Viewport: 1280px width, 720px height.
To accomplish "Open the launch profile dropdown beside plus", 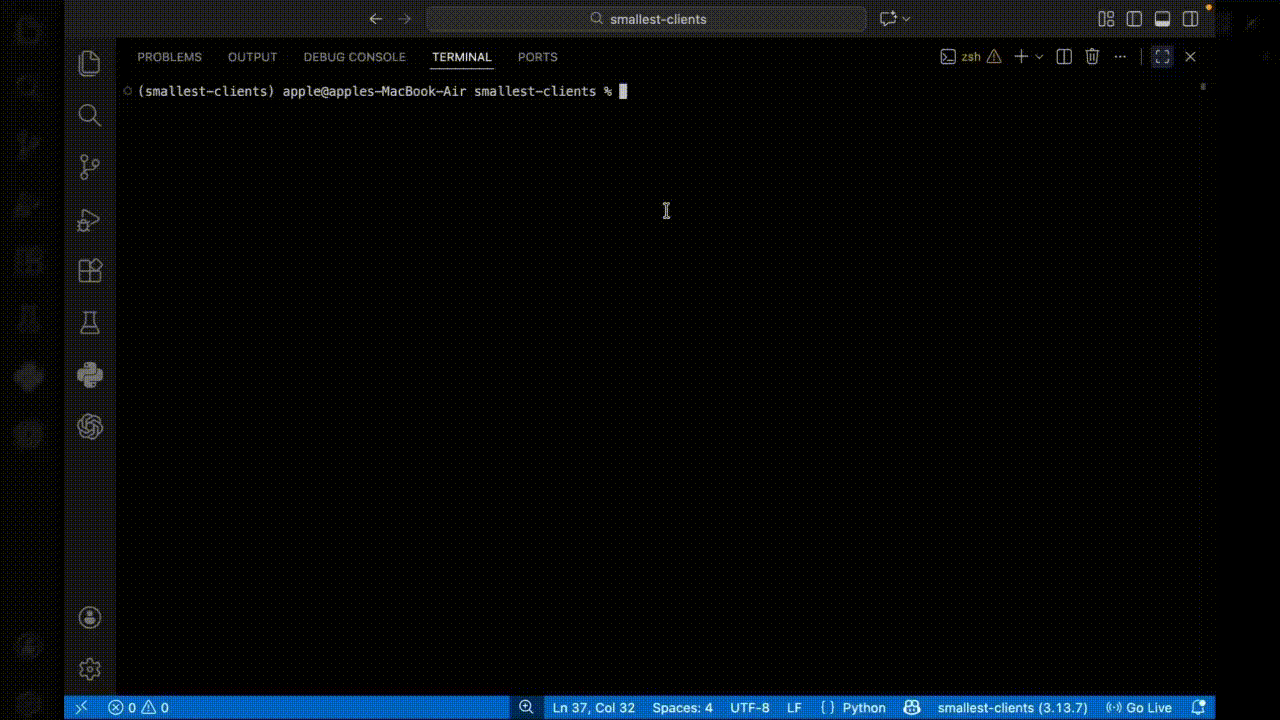I will [1039, 57].
